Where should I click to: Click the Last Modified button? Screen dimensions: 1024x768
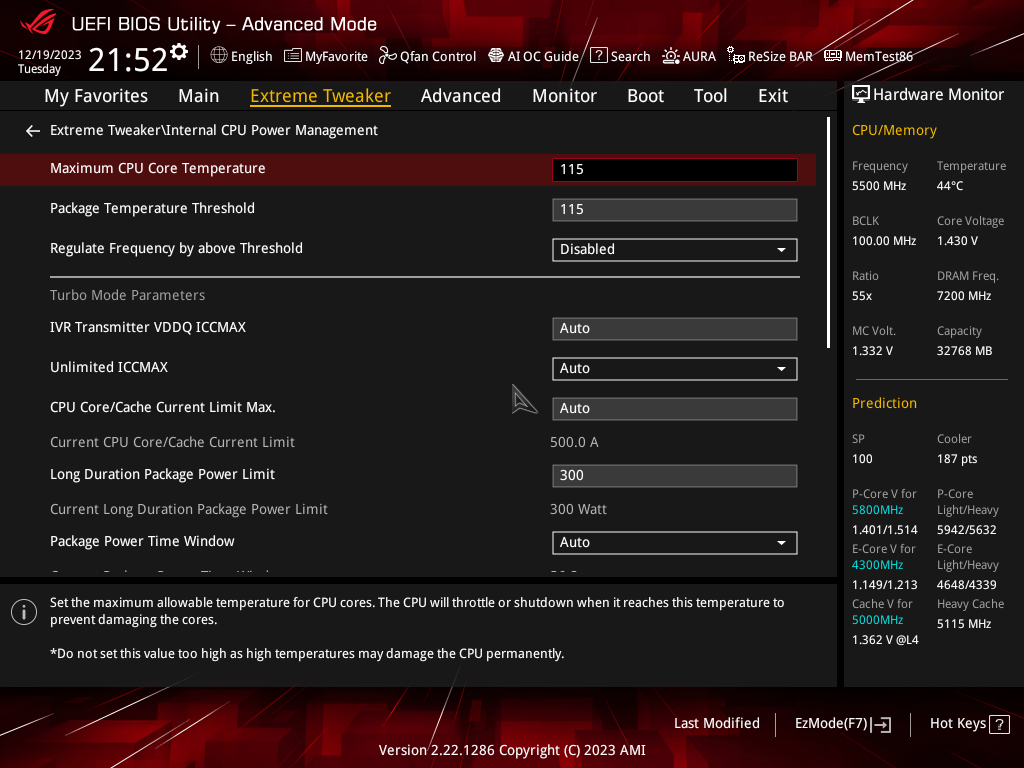pyautogui.click(x=716, y=724)
